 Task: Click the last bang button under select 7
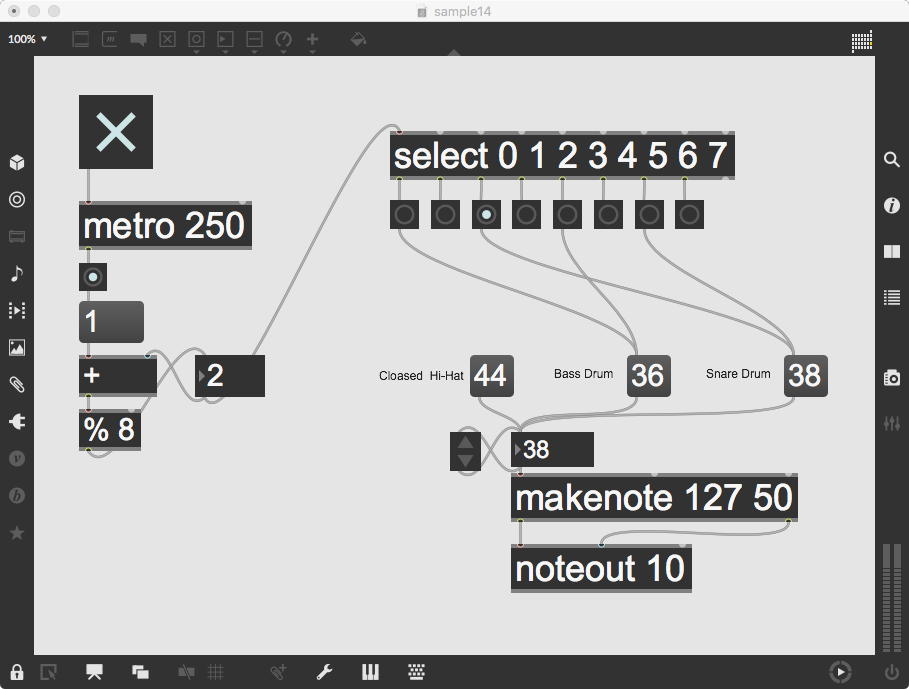click(x=689, y=214)
